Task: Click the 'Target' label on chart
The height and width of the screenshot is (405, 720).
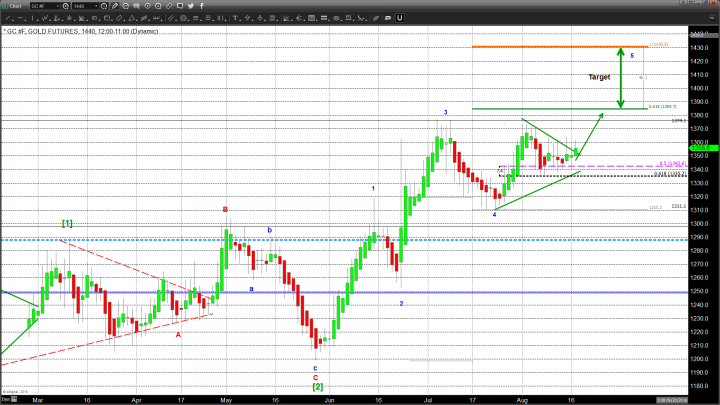Action: pyautogui.click(x=599, y=76)
